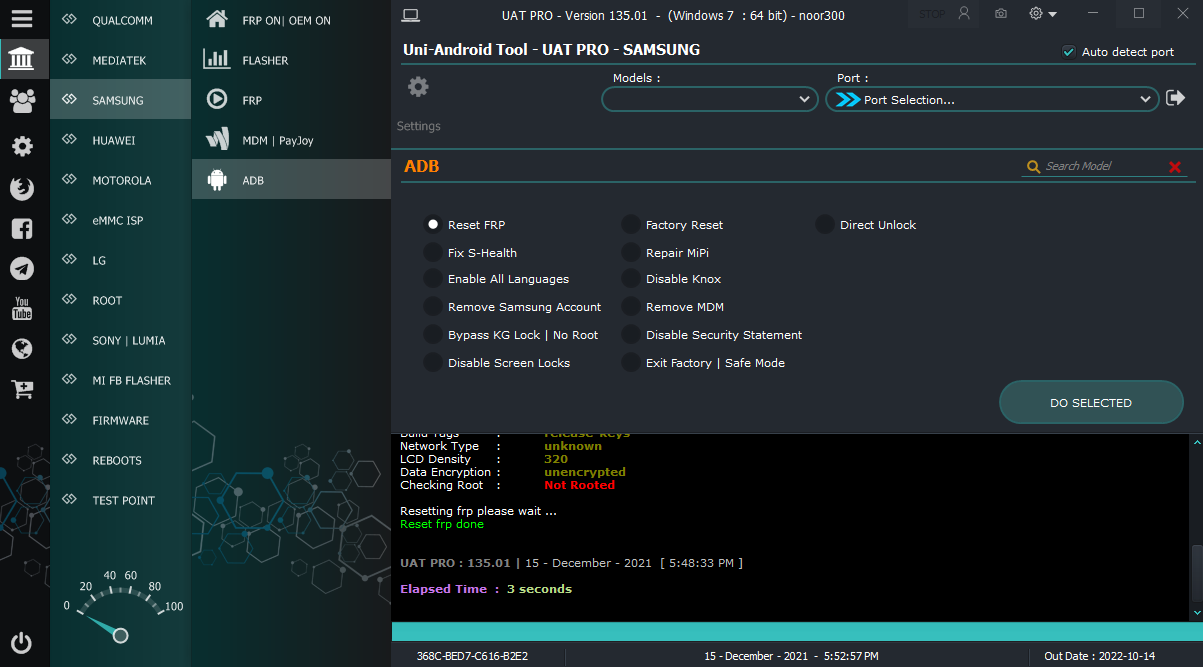
Task: Click the laptop icon in the title bar
Action: click(409, 14)
